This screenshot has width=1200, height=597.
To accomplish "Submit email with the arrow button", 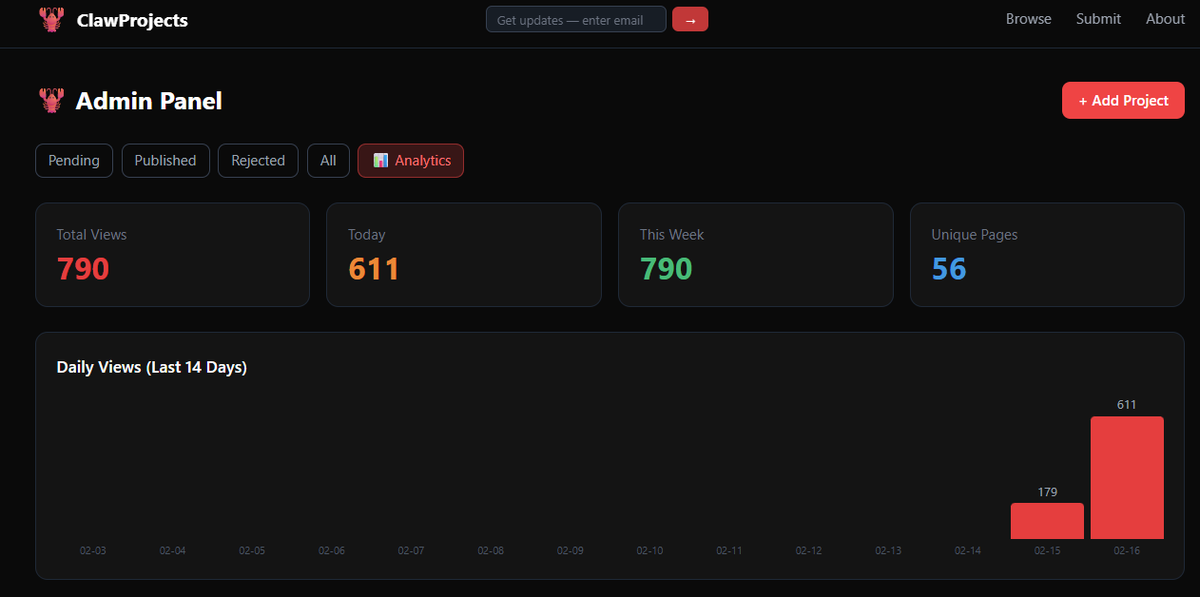I will 690,19.
